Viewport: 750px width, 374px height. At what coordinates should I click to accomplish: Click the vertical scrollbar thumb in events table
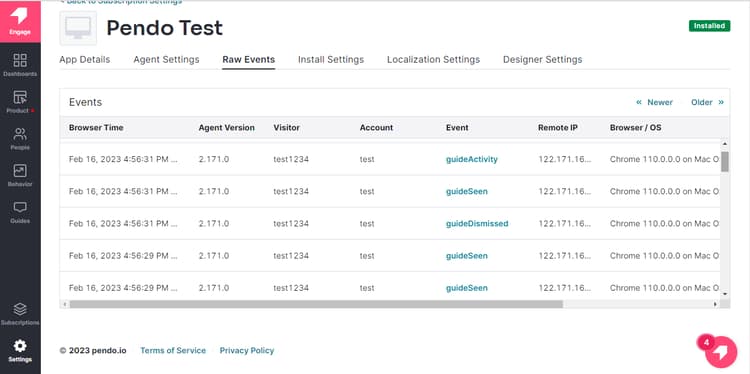point(725,162)
